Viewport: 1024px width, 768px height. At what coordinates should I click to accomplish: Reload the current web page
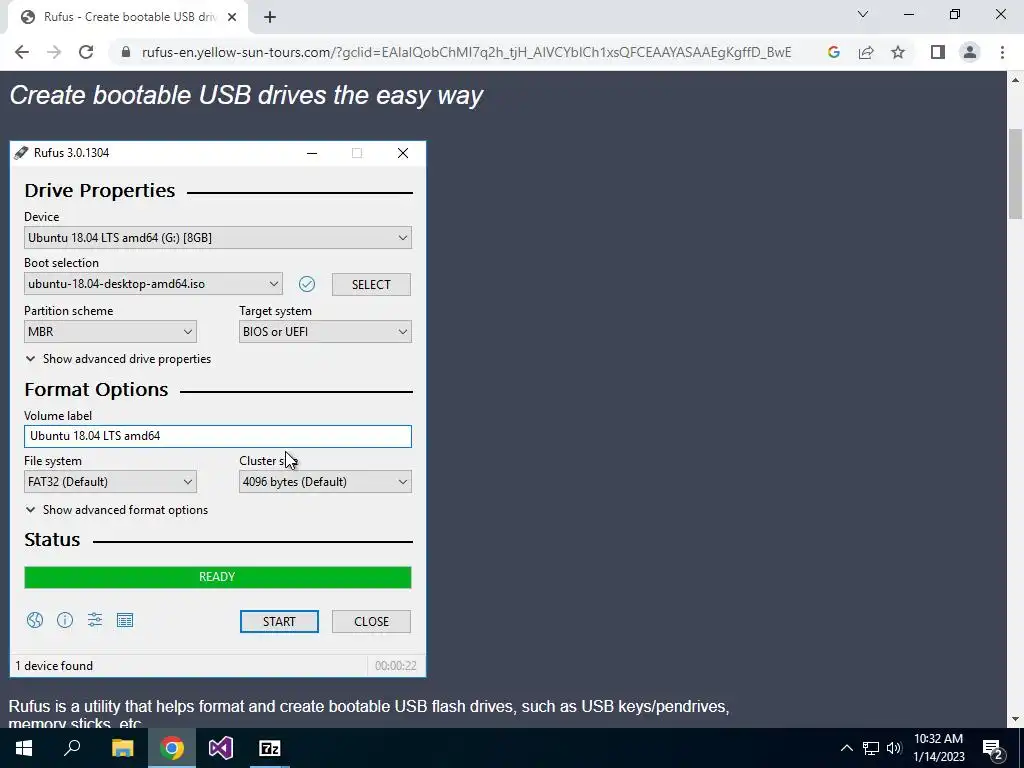click(86, 52)
